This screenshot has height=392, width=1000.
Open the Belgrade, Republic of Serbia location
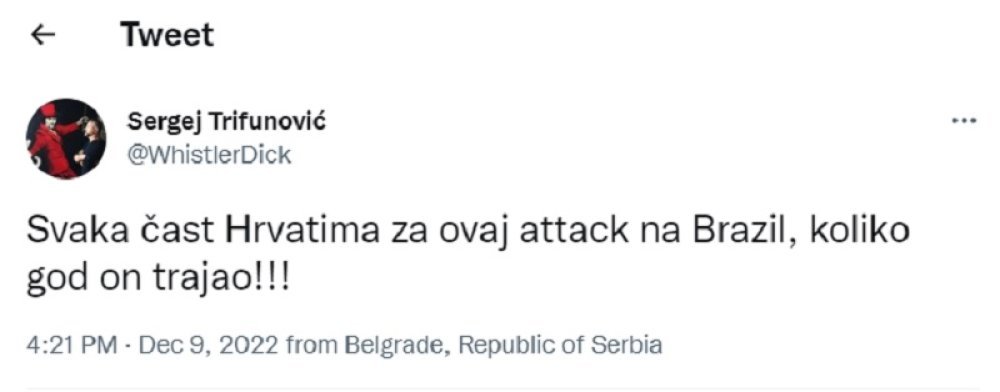[504, 345]
